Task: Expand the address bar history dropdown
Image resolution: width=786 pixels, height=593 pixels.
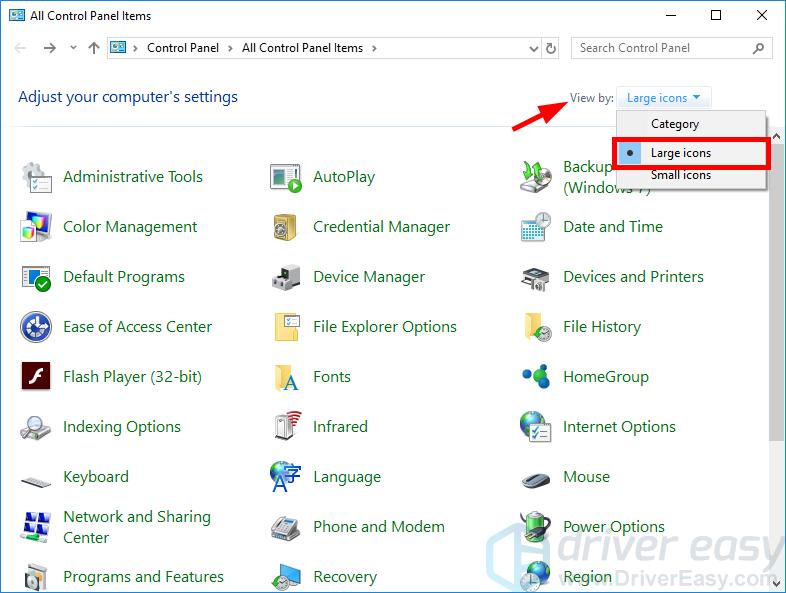Action: click(x=532, y=48)
